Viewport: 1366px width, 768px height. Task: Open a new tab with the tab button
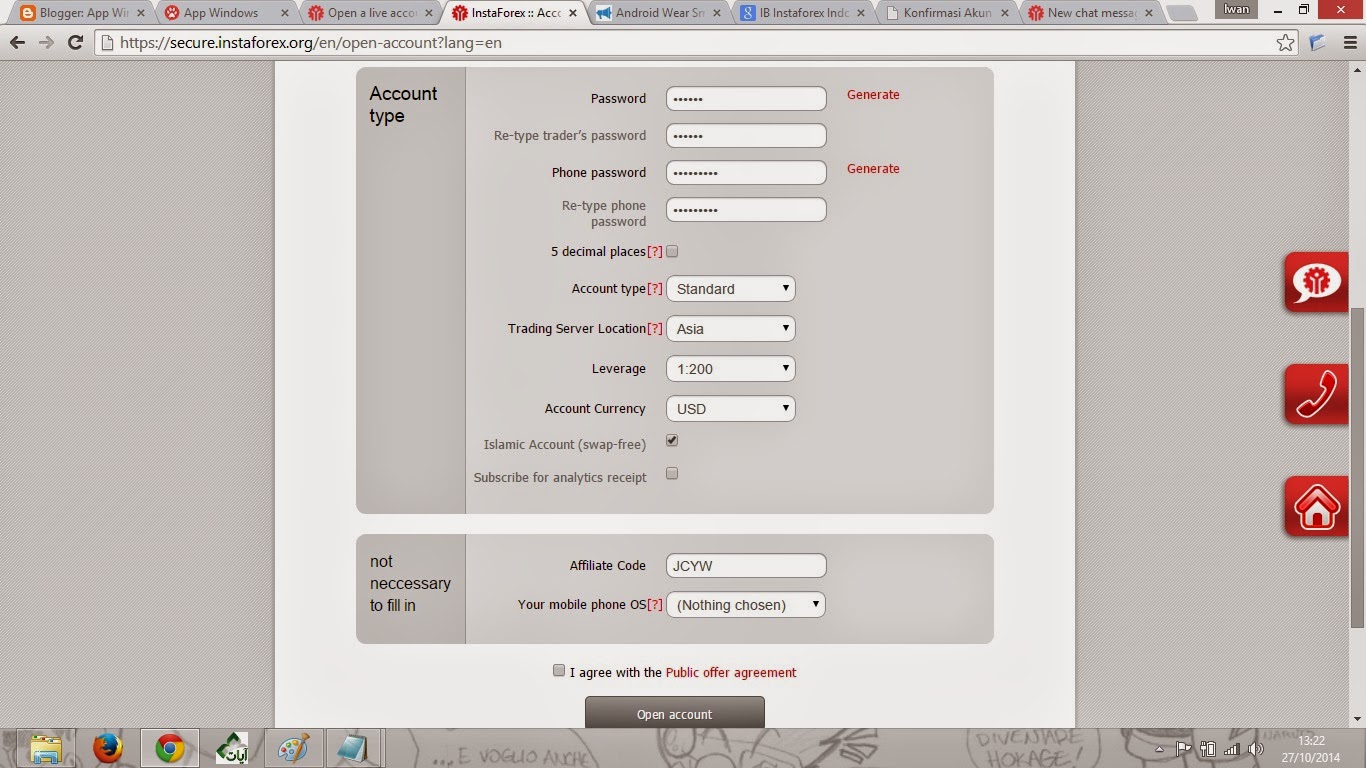point(1182,14)
